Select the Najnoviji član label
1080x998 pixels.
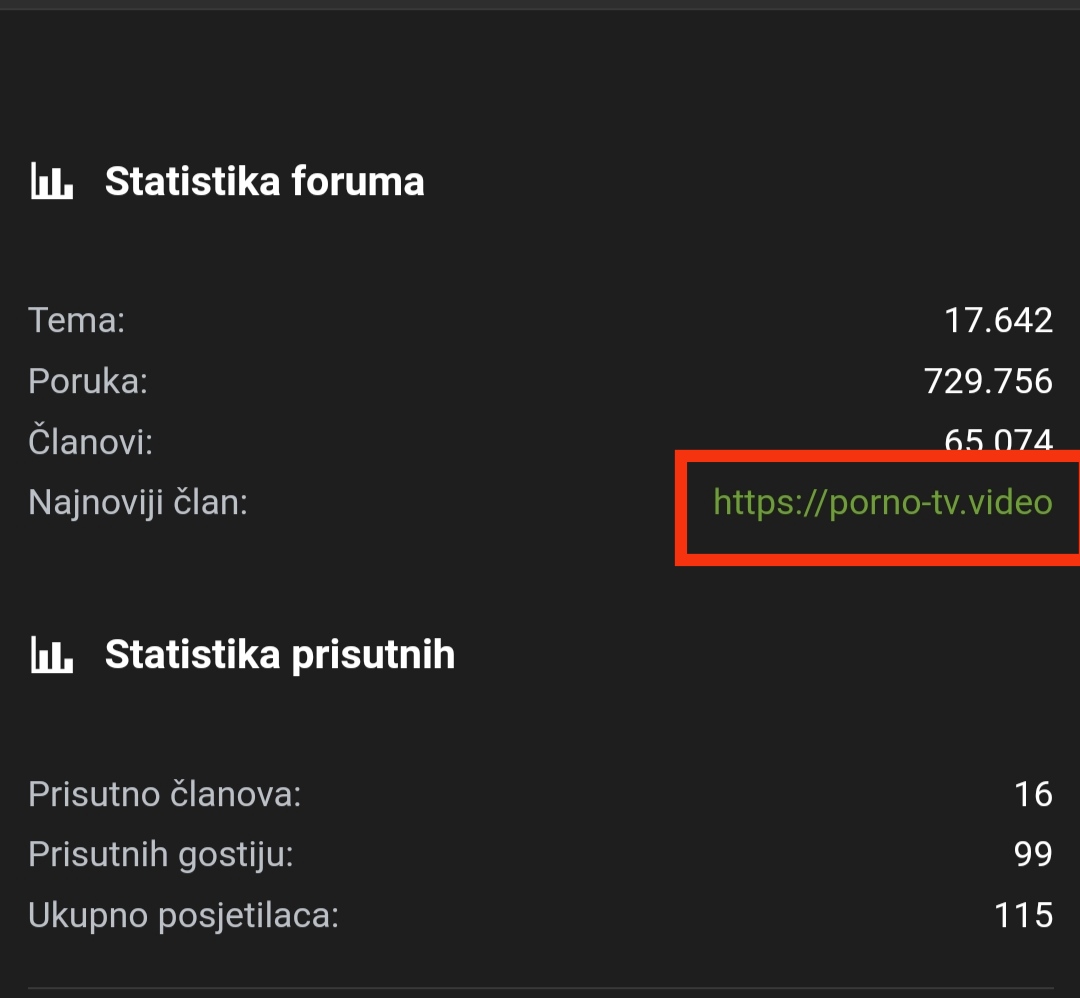pos(138,502)
